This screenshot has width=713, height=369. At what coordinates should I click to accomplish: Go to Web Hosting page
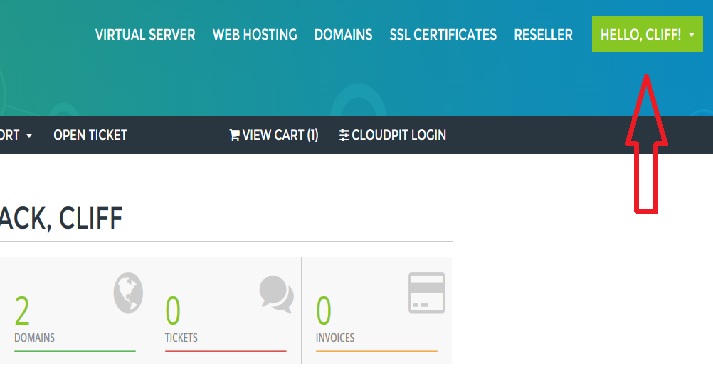255,35
